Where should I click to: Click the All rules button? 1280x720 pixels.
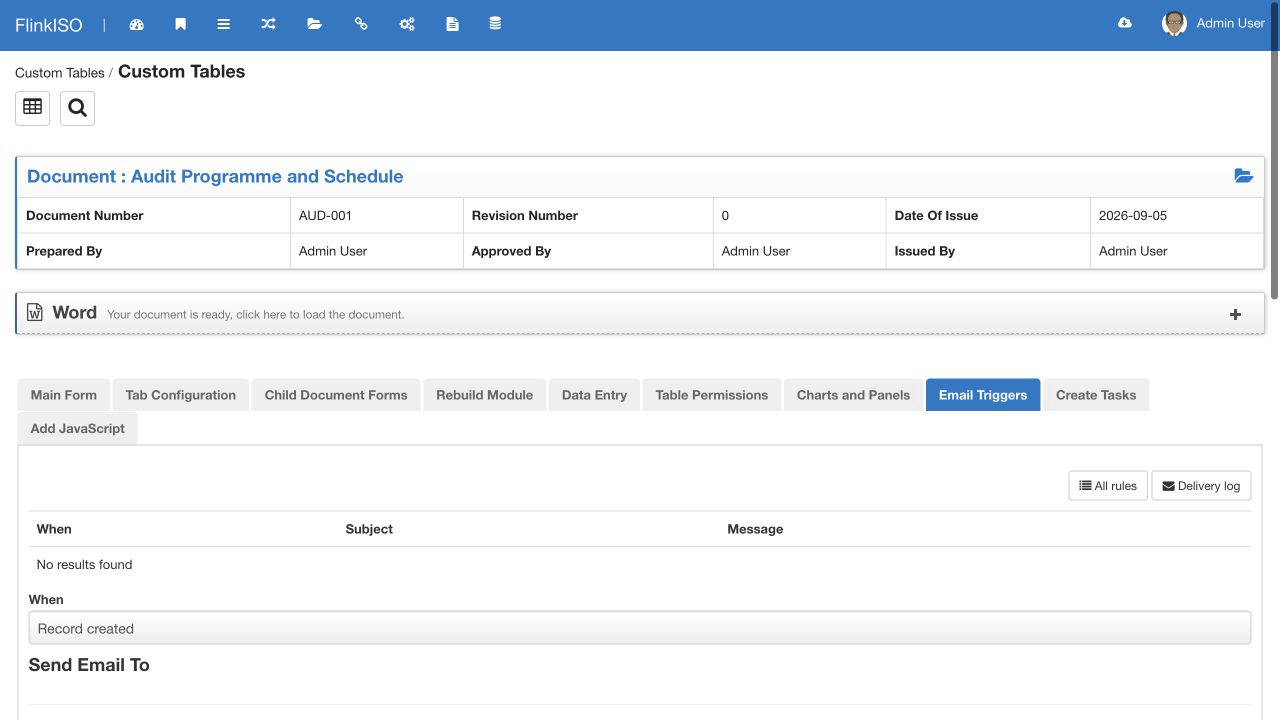click(x=1108, y=486)
